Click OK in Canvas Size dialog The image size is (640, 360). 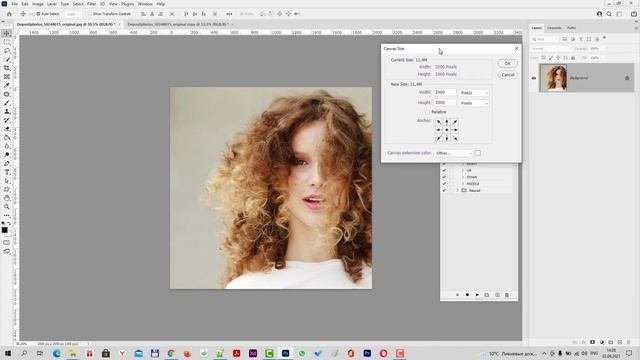[508, 63]
